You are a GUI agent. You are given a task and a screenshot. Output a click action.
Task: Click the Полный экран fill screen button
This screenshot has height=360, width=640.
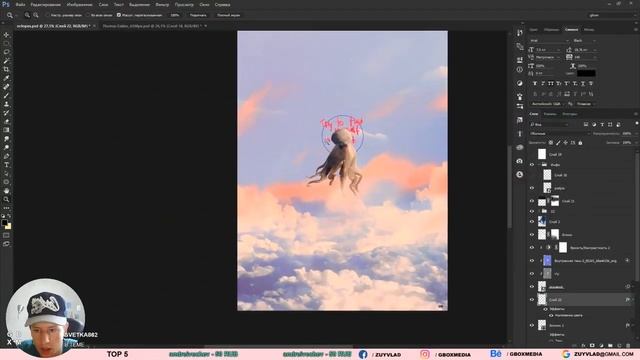coord(228,15)
